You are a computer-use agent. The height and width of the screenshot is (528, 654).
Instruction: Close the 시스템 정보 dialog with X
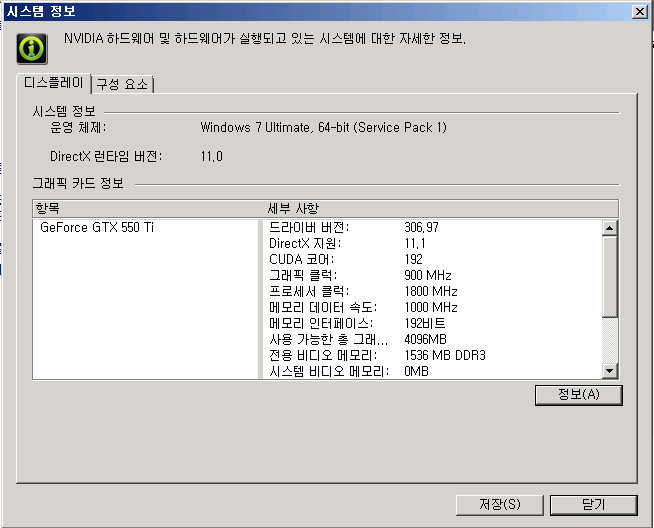coord(639,11)
